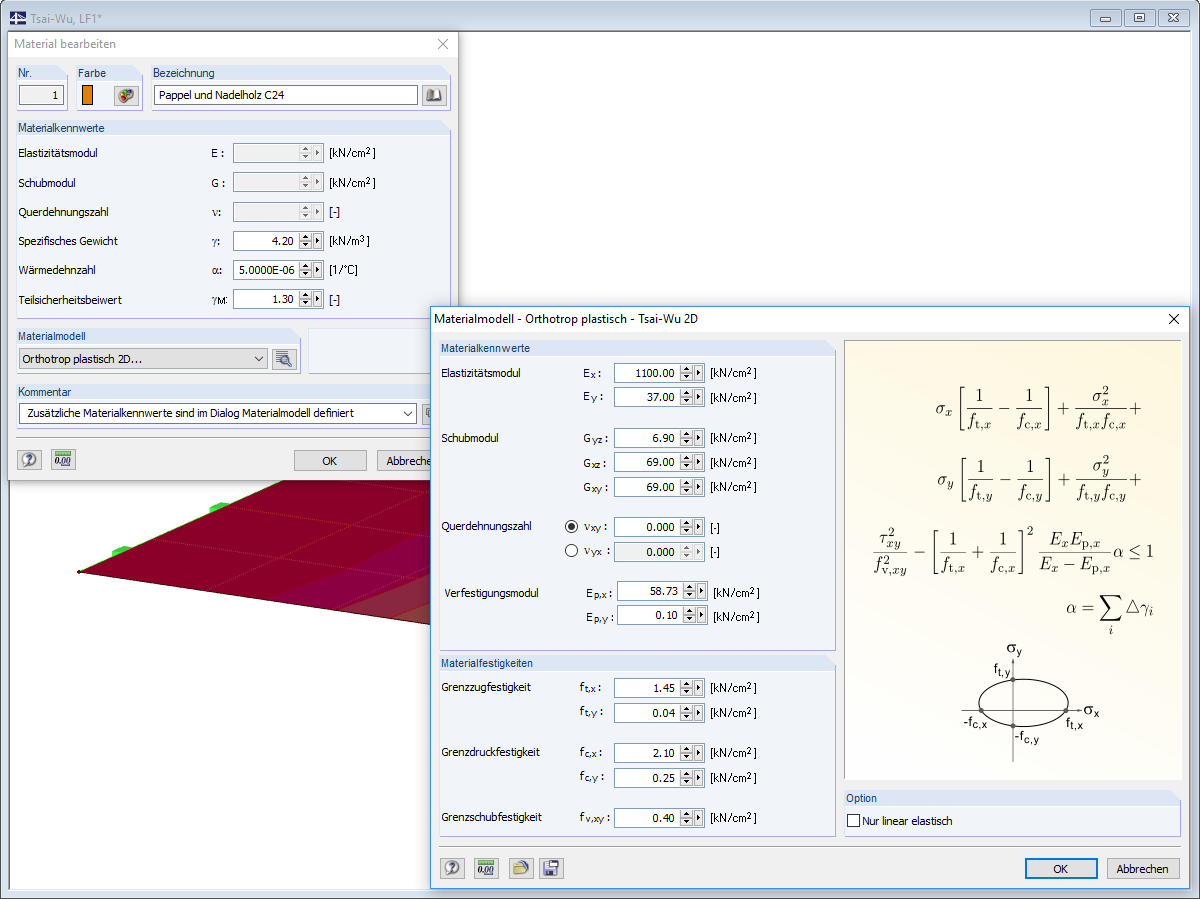Click the spinner arrows of the Gxy field

tap(686, 487)
